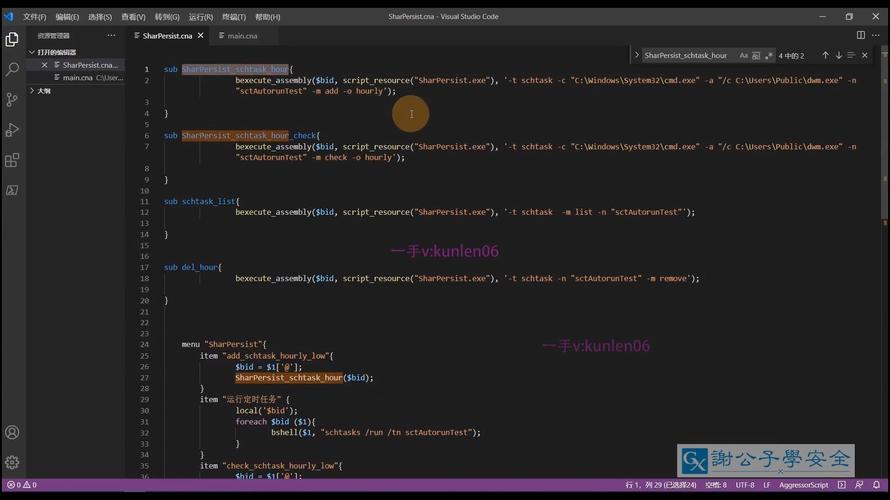
Task: Open the 查看(V) menu
Action: (x=133, y=17)
